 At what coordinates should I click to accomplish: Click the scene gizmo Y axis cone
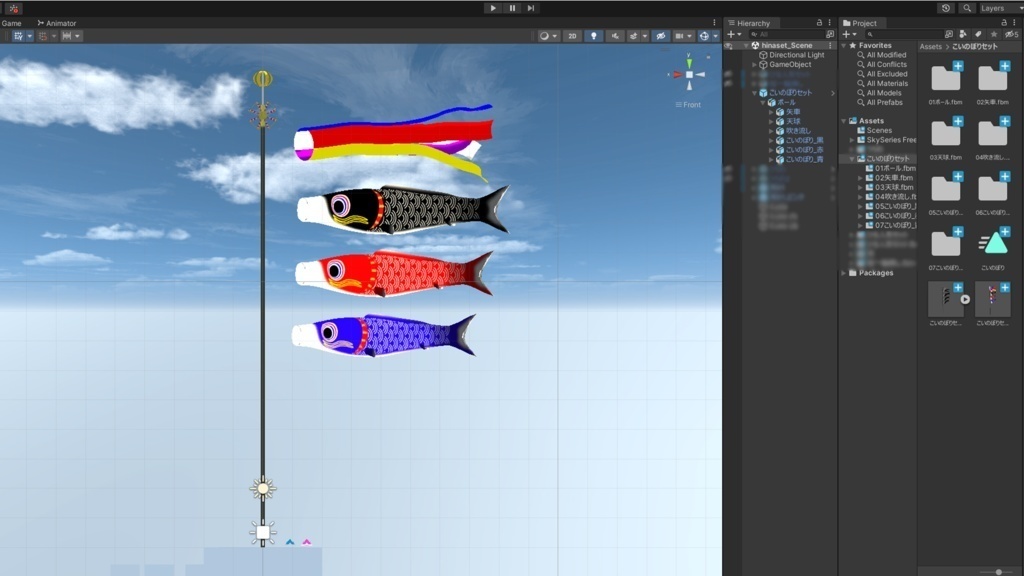click(688, 62)
